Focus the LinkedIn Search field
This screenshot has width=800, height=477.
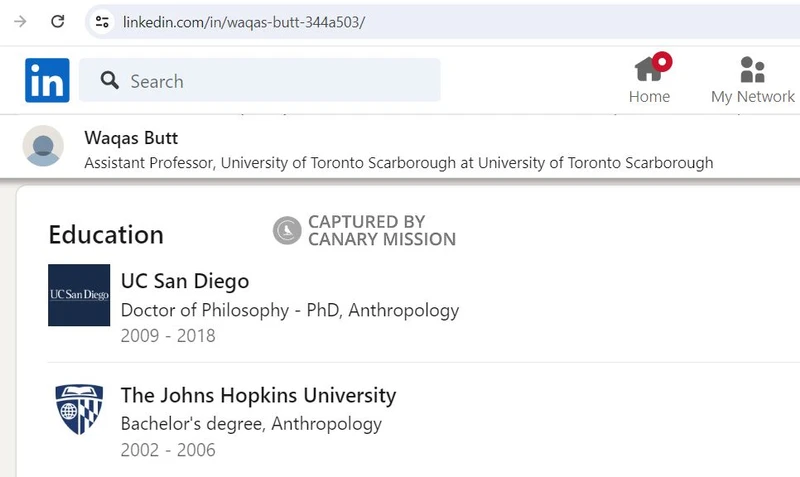click(x=260, y=80)
